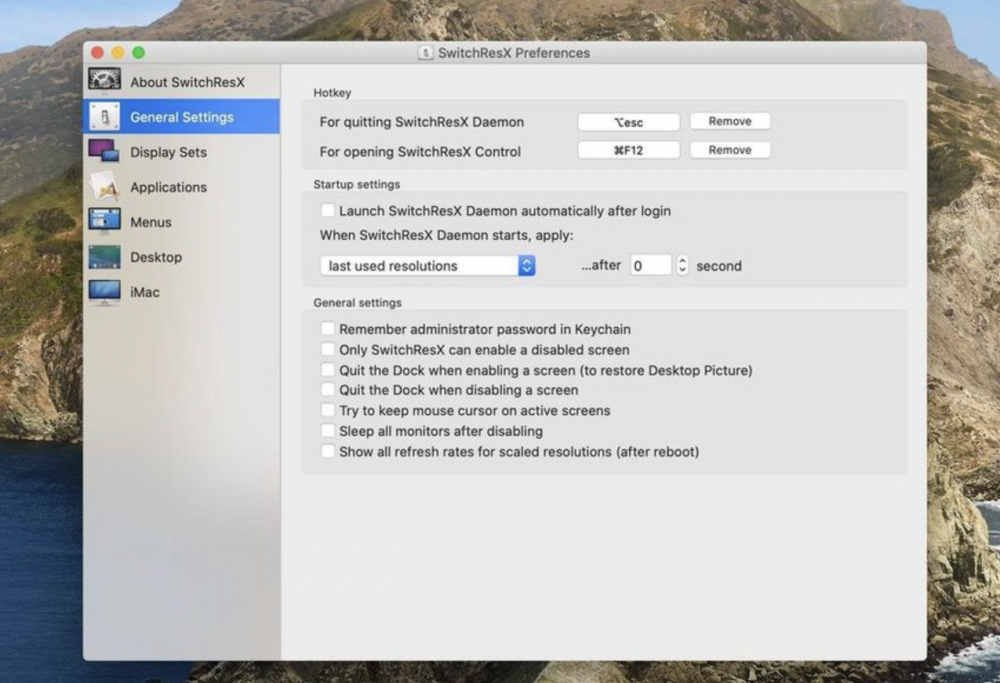Click the About SwitchResX gear icon
Screen dimensions: 1000x683
(x=105, y=80)
